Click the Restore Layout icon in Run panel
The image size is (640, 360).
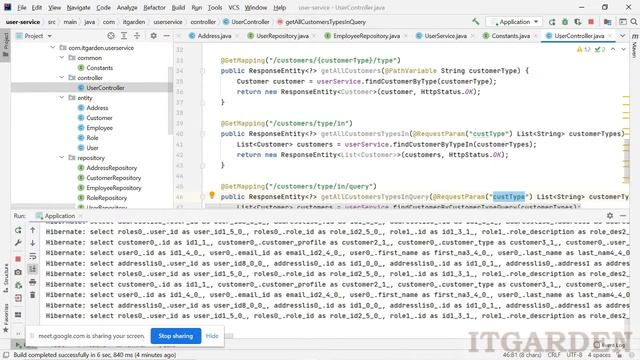(x=18, y=315)
